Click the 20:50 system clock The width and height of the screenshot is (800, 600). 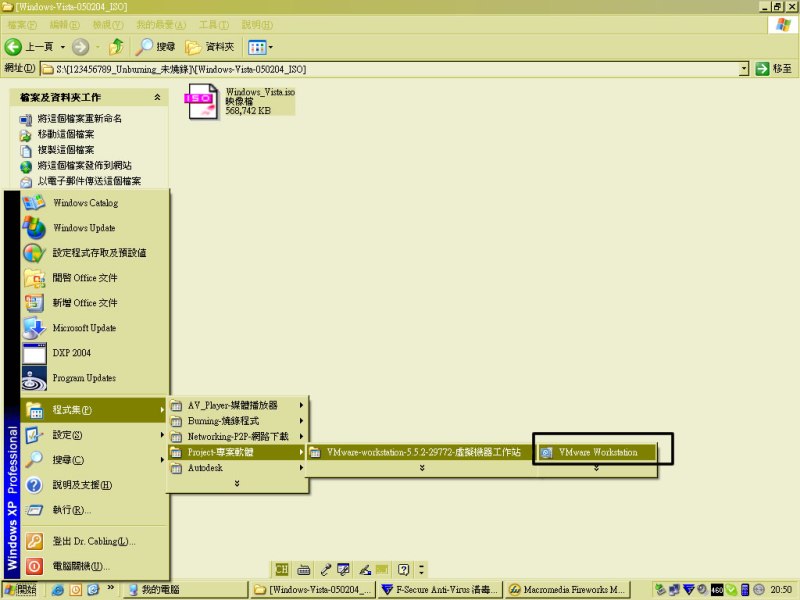(x=781, y=590)
